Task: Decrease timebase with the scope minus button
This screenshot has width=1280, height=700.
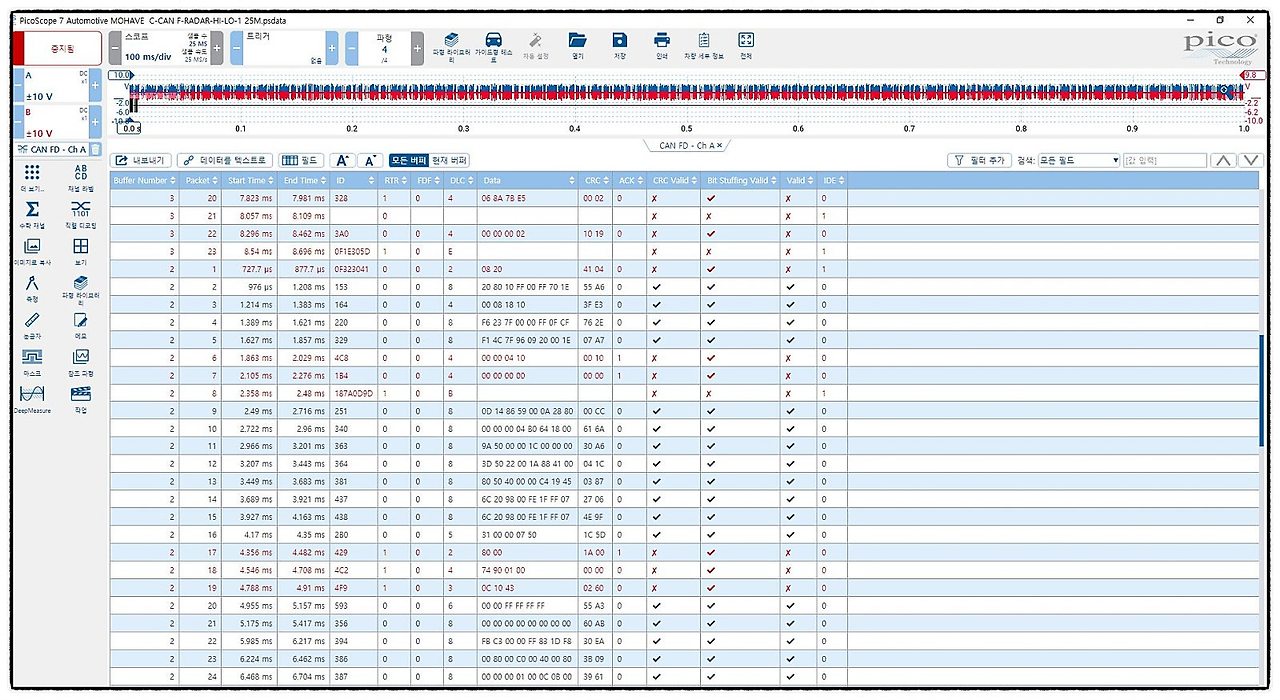Action: [115, 47]
